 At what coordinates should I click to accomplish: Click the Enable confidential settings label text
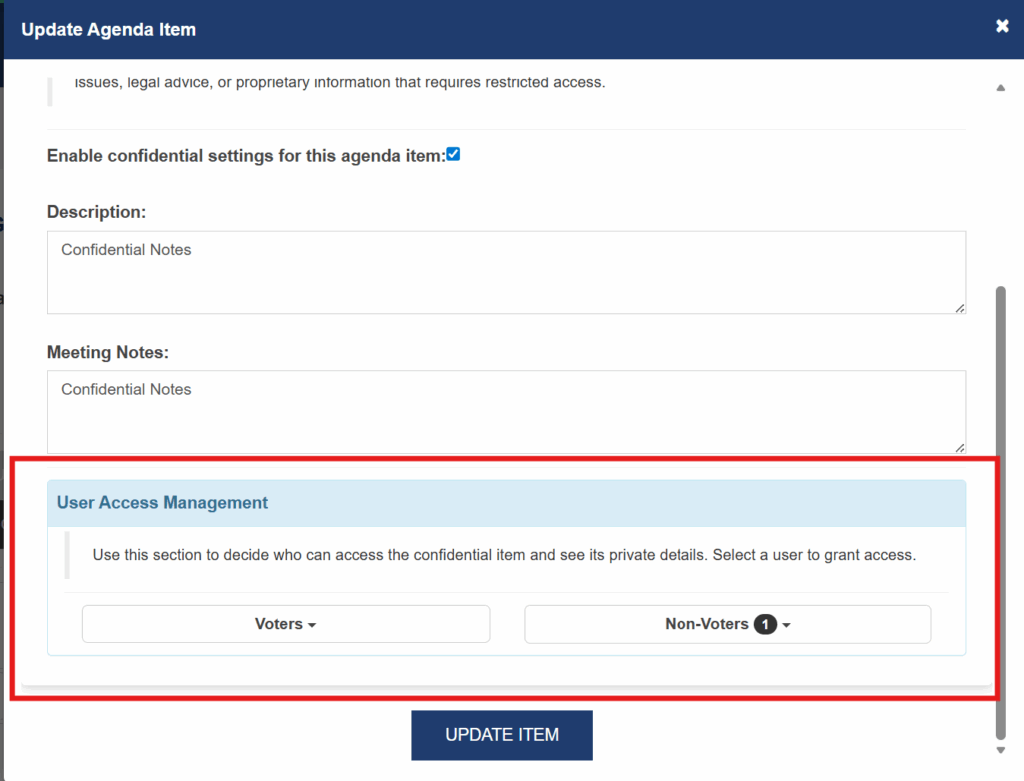click(245, 156)
